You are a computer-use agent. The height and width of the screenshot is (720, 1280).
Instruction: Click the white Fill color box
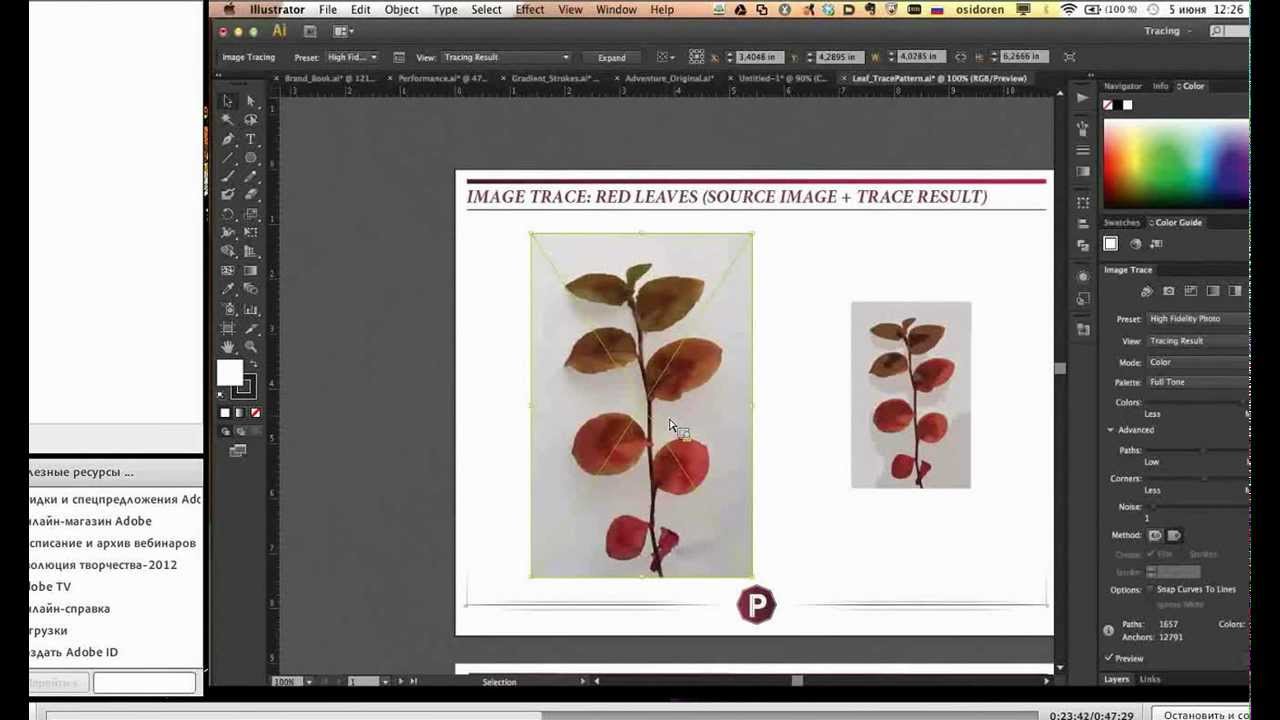click(x=230, y=373)
